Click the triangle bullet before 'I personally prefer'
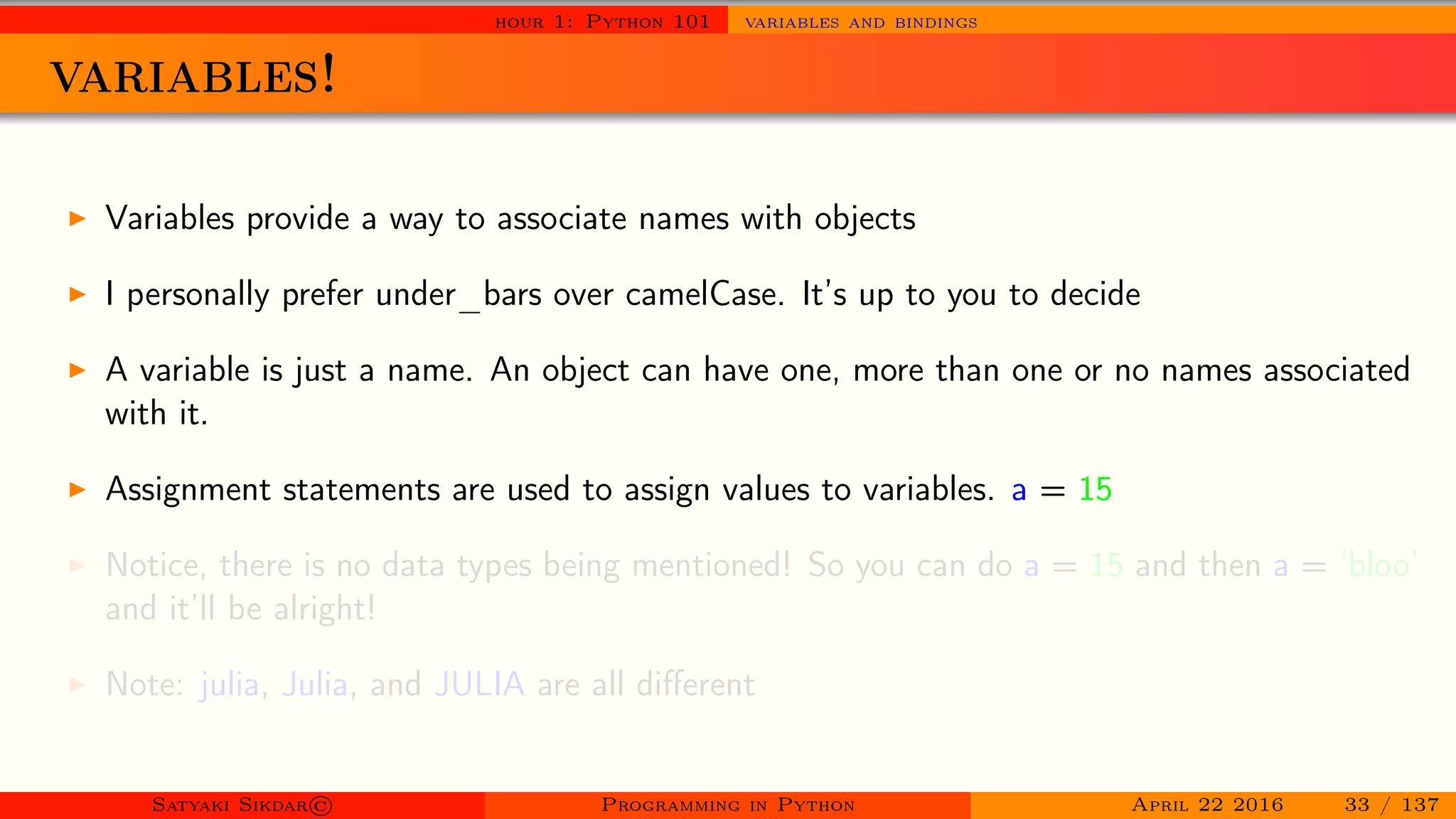Image resolution: width=1456 pixels, height=819 pixels. [77, 294]
